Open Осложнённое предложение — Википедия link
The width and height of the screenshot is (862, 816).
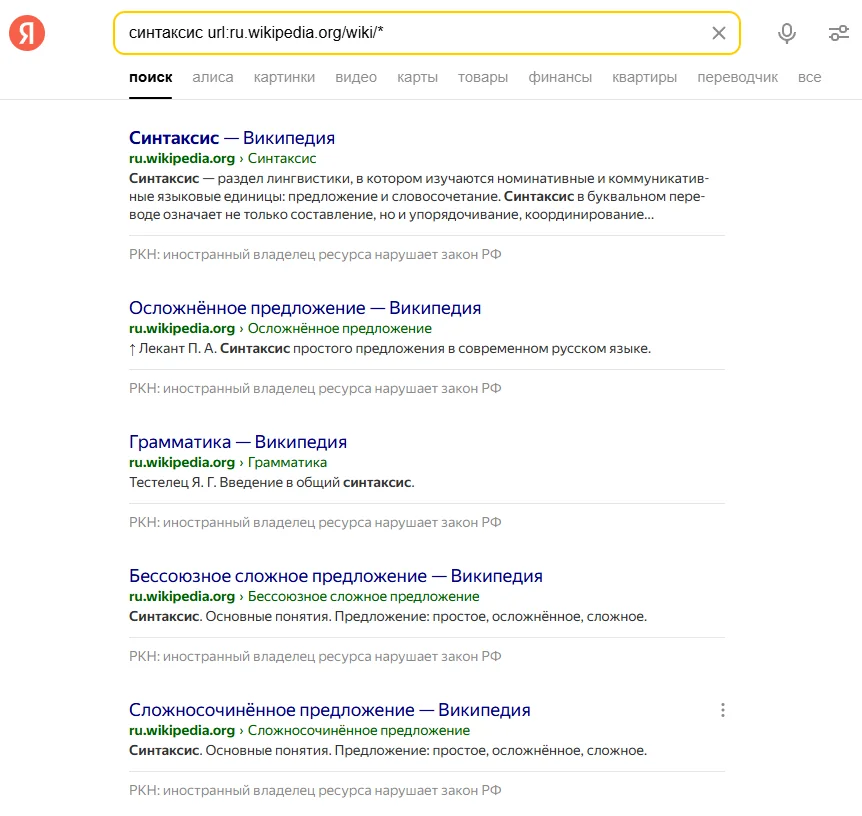tap(305, 308)
